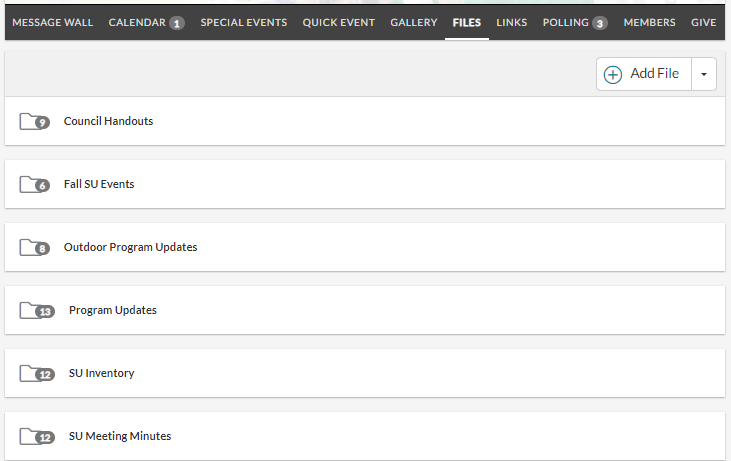
Task: Click the Fall SU Events folder icon
Action: coord(34,185)
